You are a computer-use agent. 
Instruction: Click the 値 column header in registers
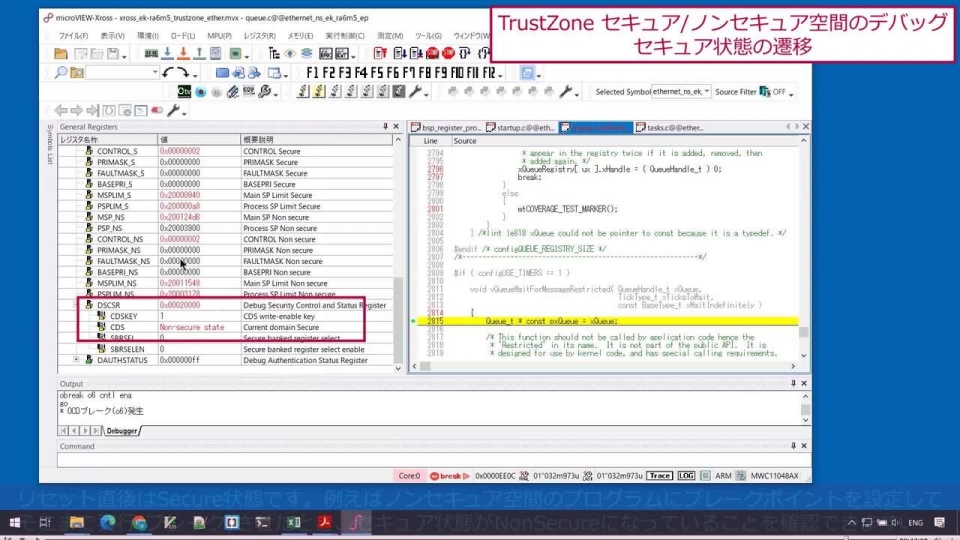[199, 140]
